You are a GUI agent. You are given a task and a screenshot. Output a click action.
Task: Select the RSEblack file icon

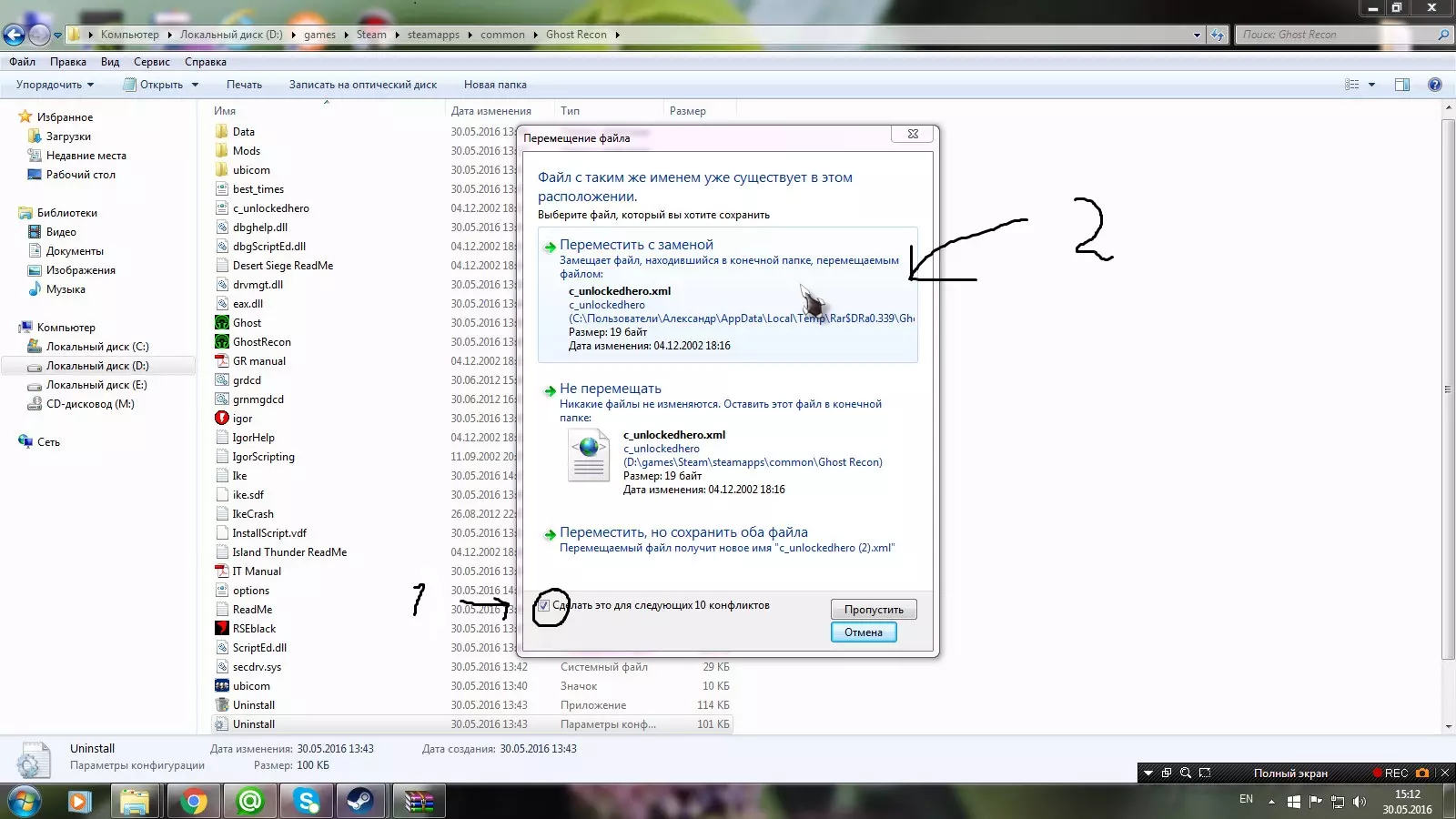tap(221, 629)
